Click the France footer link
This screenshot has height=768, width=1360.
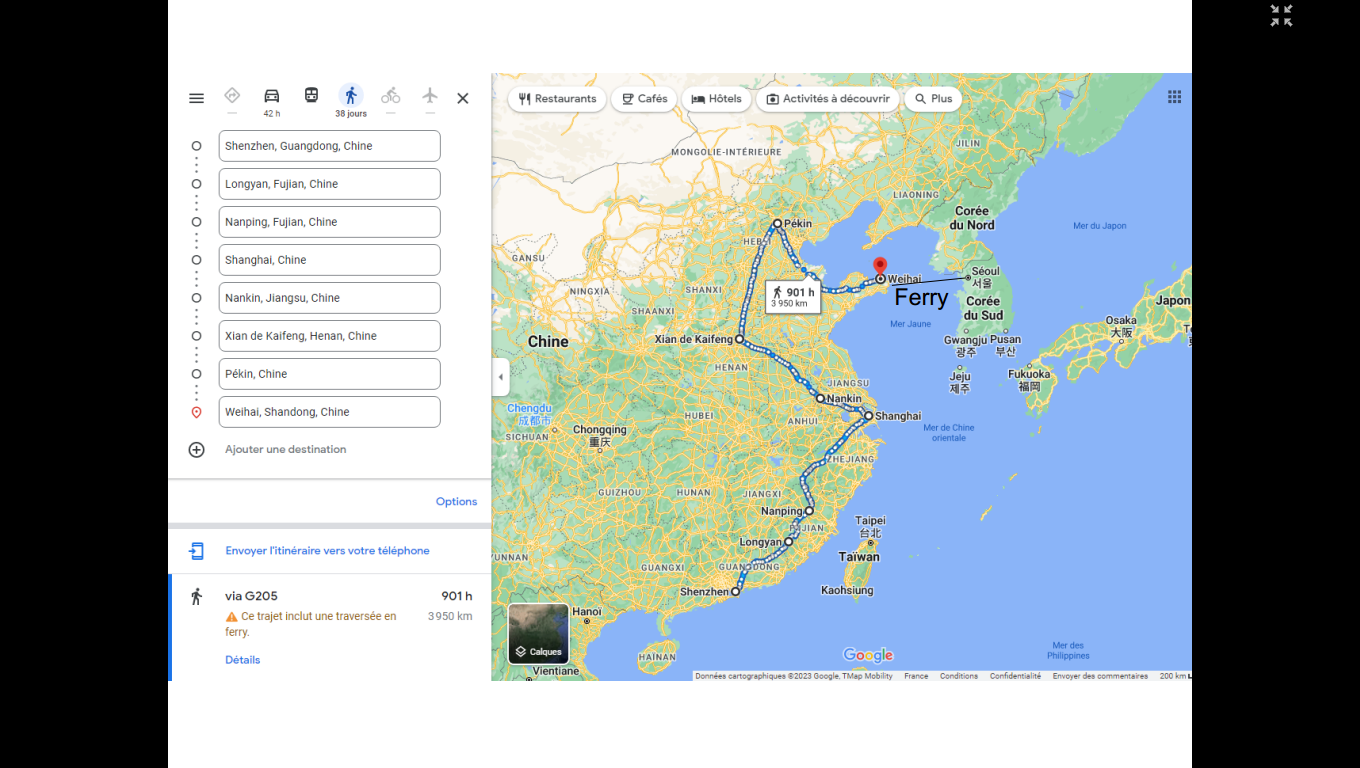click(916, 676)
